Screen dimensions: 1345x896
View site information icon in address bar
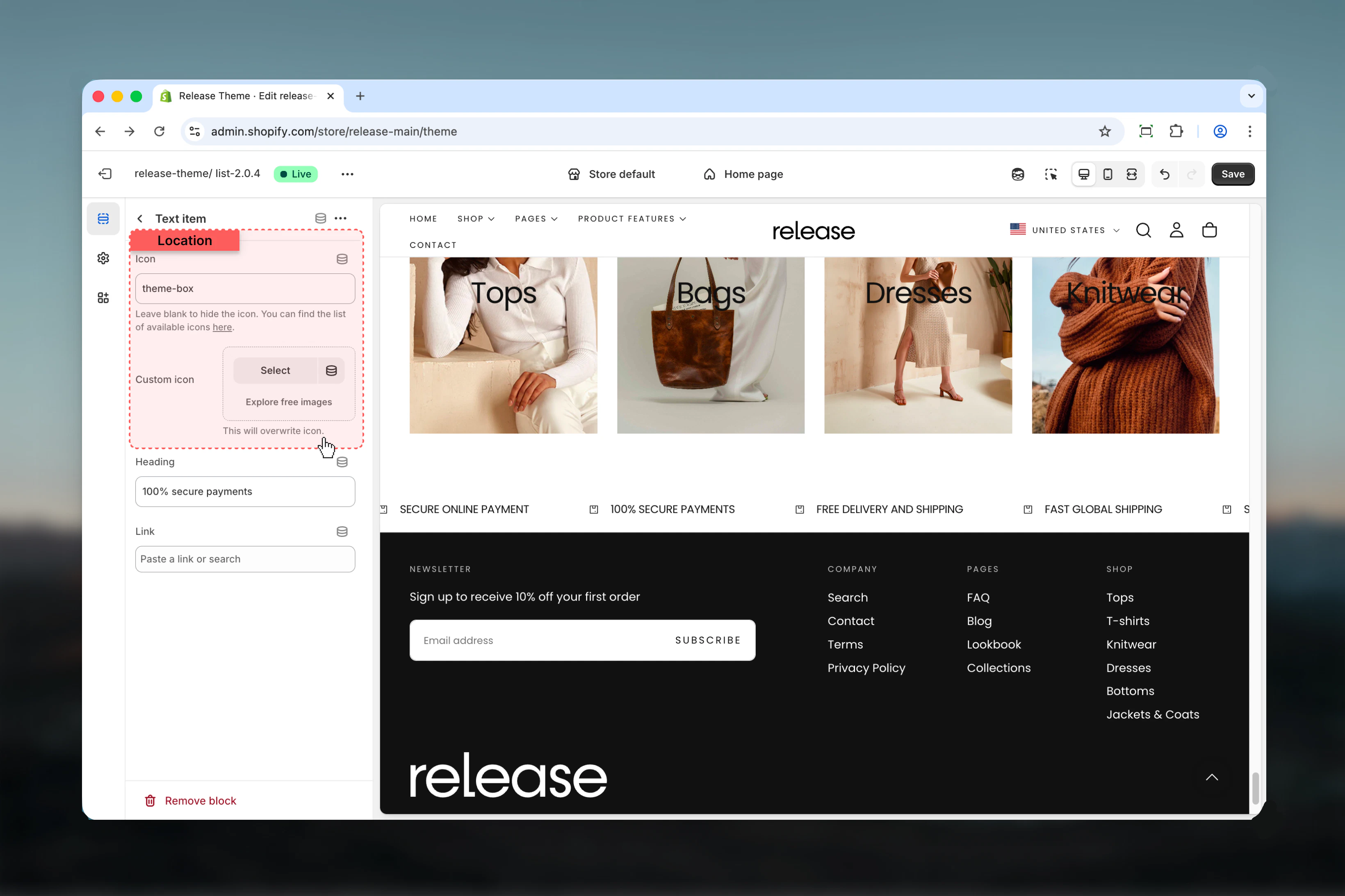194,132
